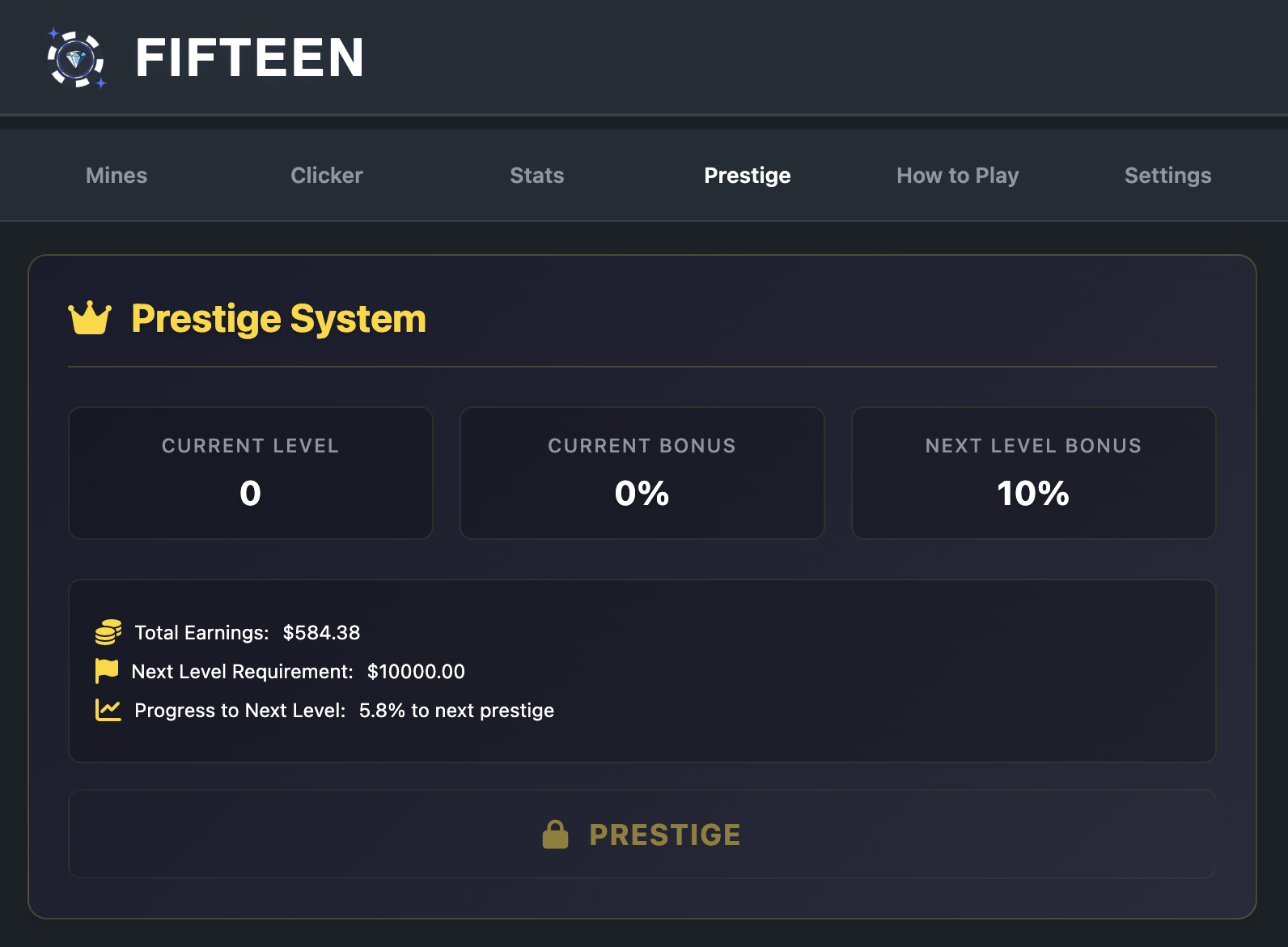
Task: Click the 5.8% to next prestige text
Action: tap(456, 711)
